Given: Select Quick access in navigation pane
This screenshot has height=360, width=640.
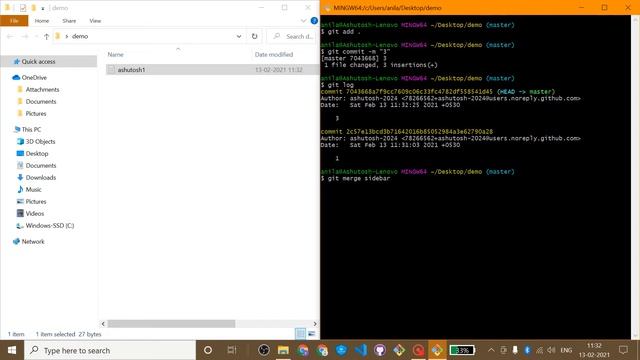Looking at the screenshot, I should point(38,62).
